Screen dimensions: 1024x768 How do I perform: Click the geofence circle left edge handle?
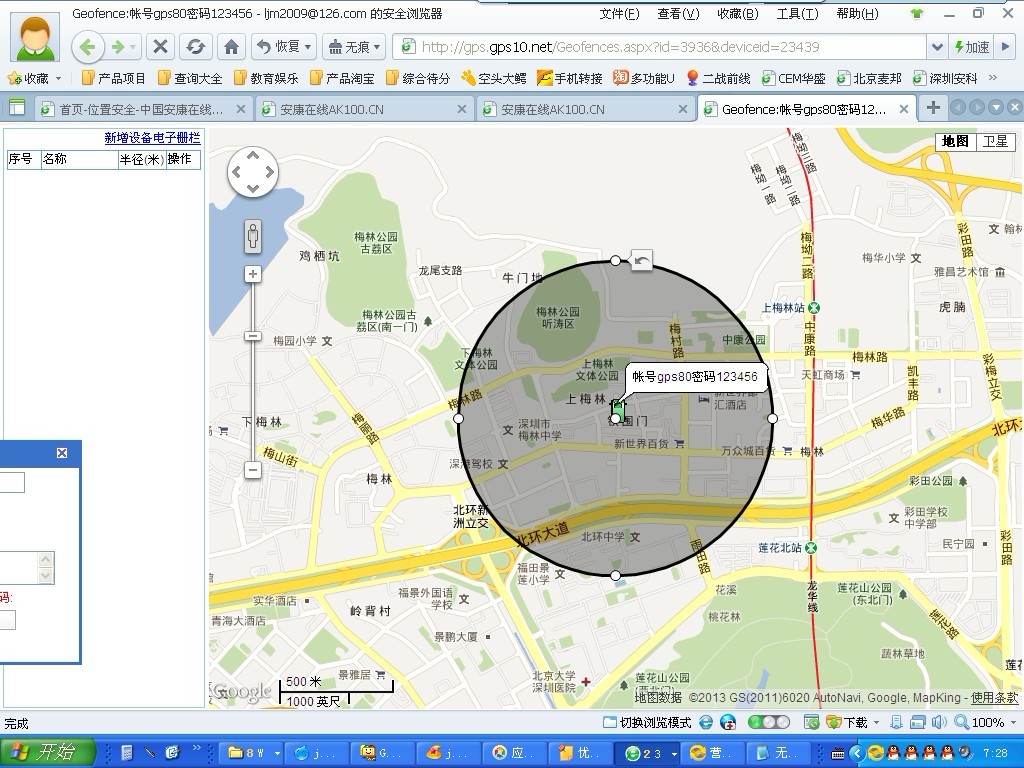458,418
